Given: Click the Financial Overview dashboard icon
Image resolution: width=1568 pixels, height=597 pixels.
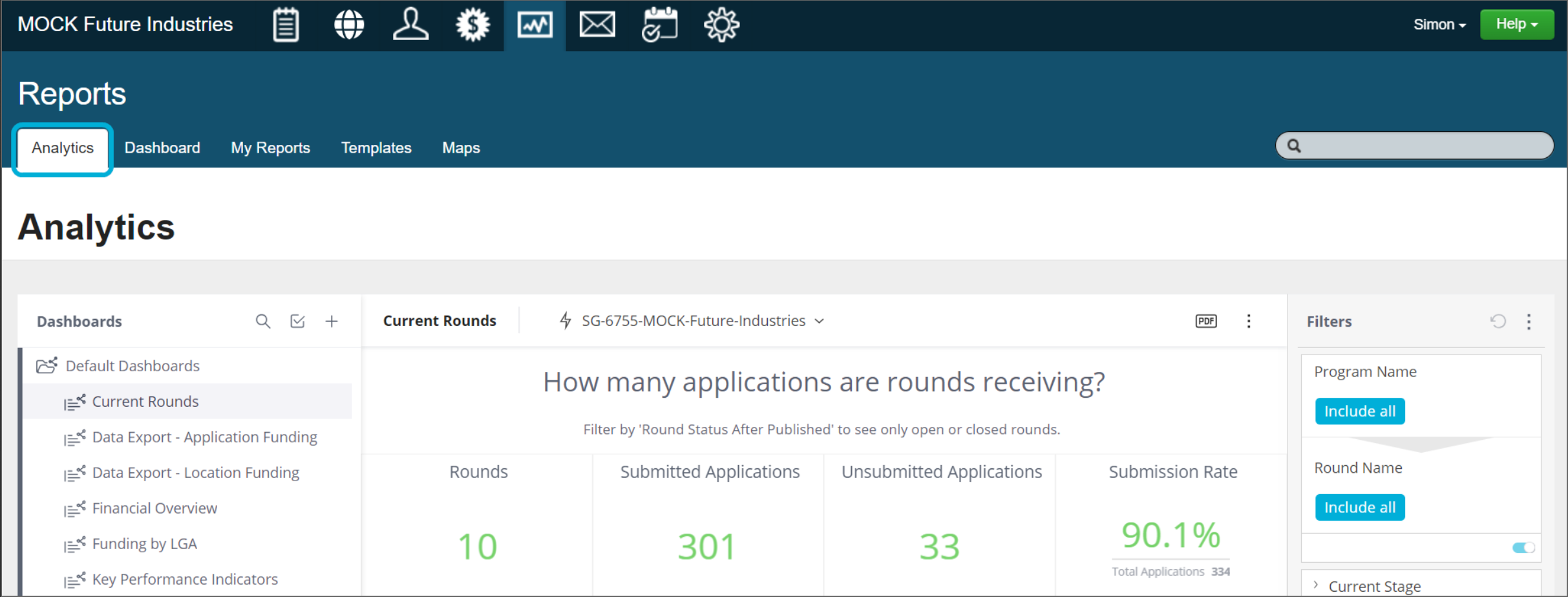Looking at the screenshot, I should click(74, 508).
